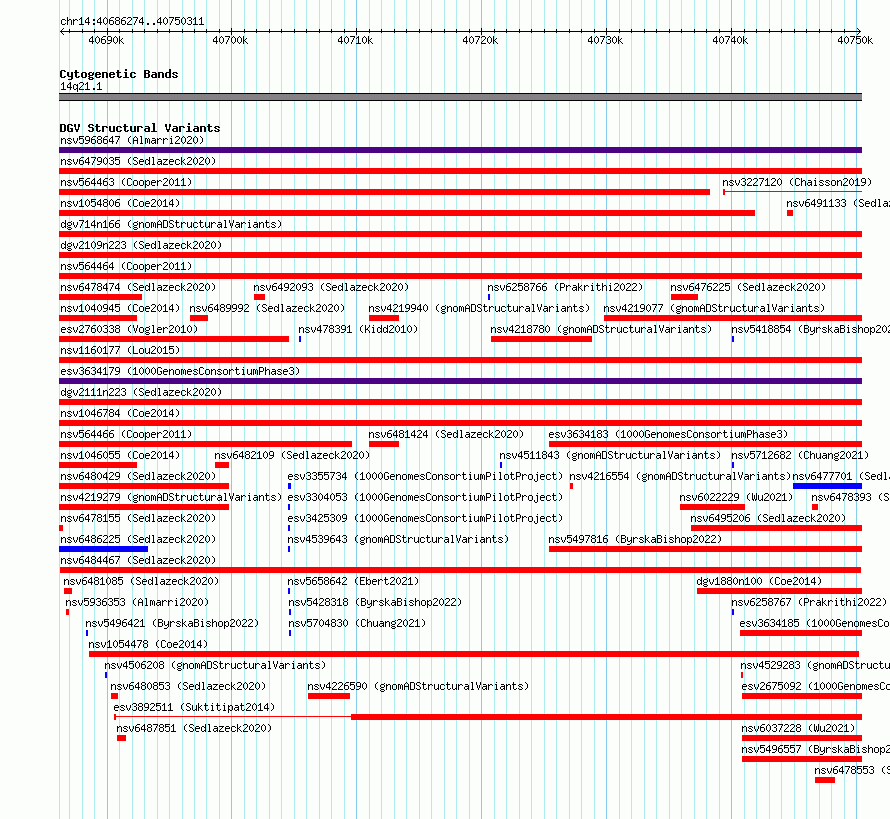Click nsv4219077 (gnomADStructuralVariants) label
This screenshot has width=890, height=819.
pos(714,308)
